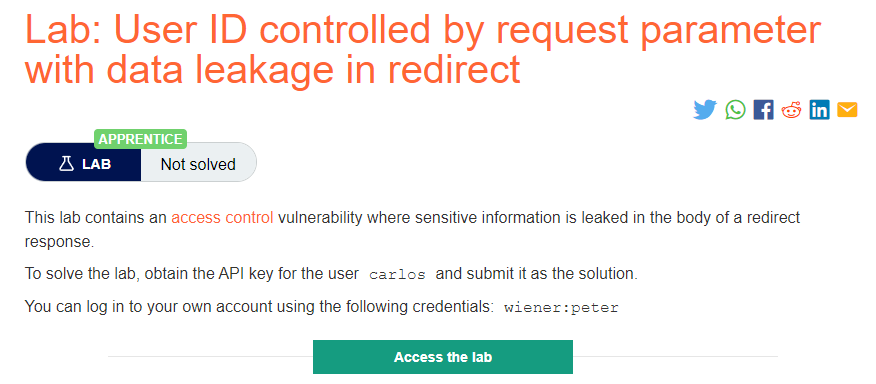Click the orange lab title heading
Image resolution: width=876 pixels, height=384 pixels.
(x=423, y=49)
